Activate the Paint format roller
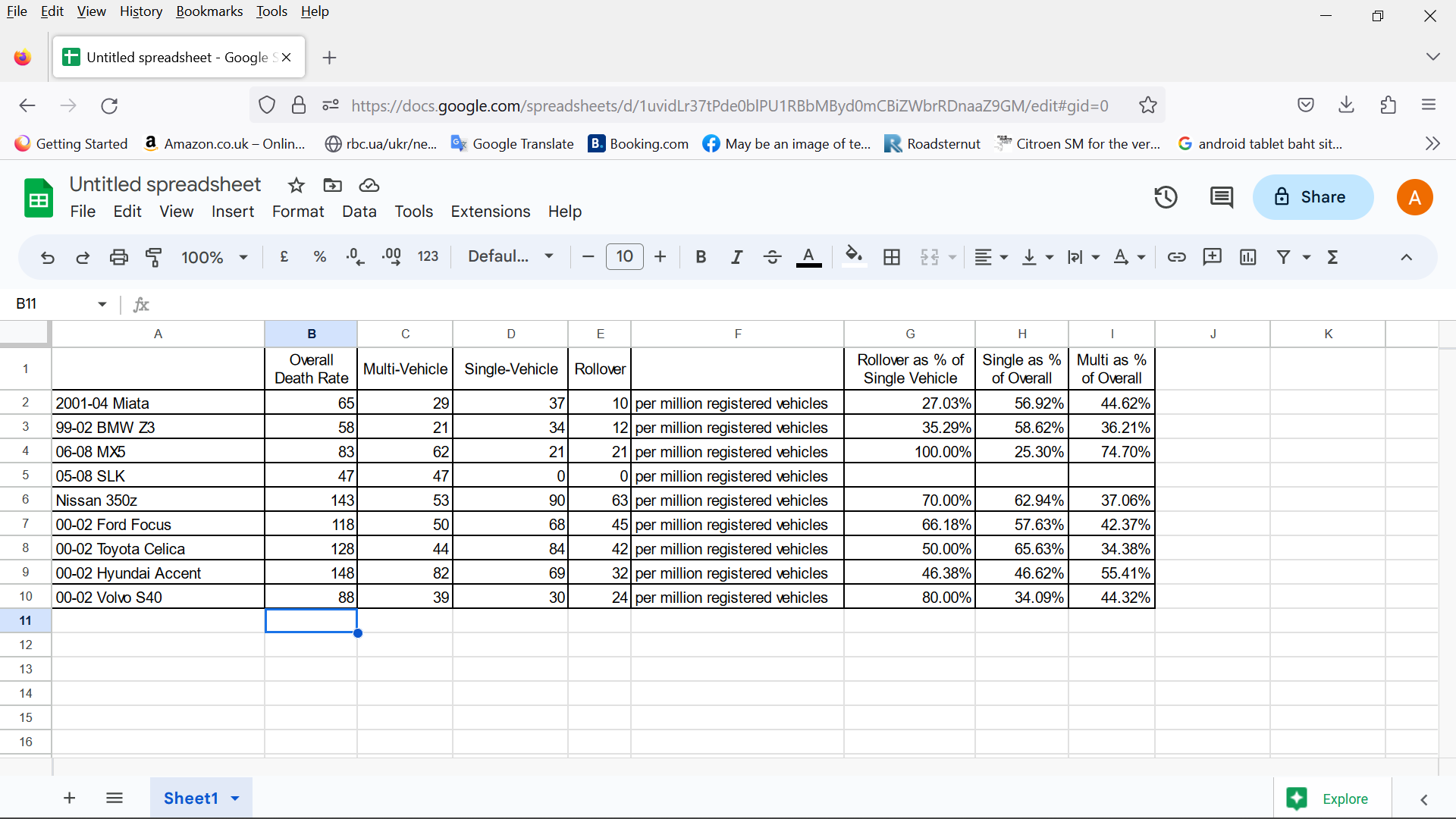 pos(154,258)
